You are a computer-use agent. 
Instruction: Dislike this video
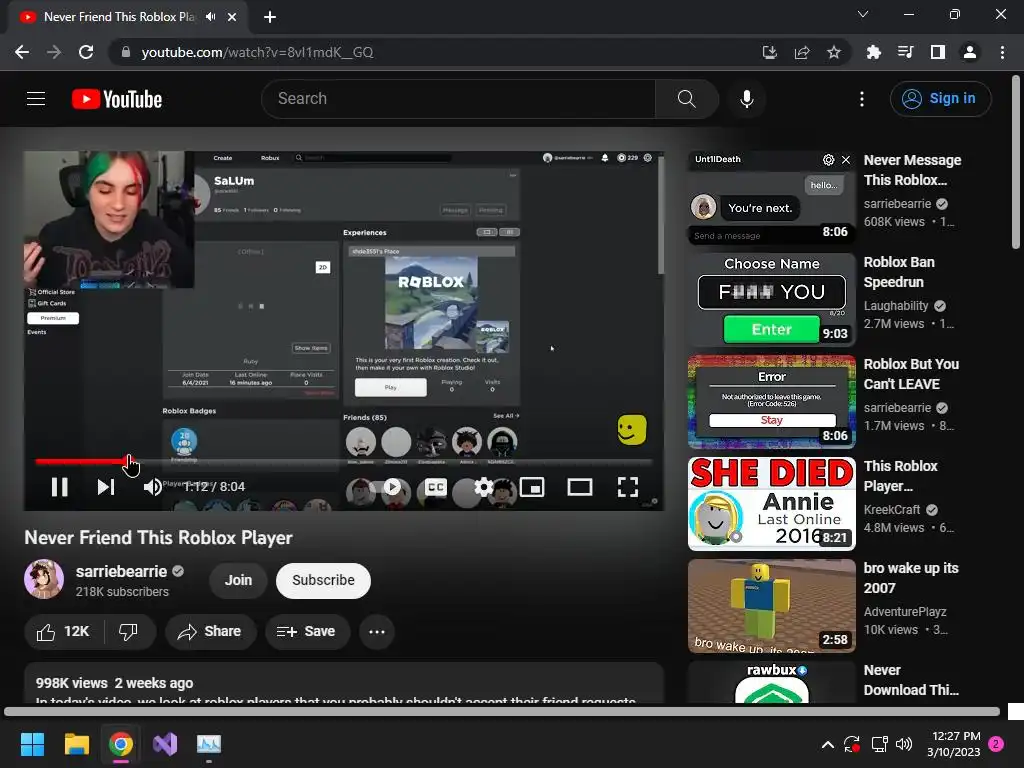[129, 632]
